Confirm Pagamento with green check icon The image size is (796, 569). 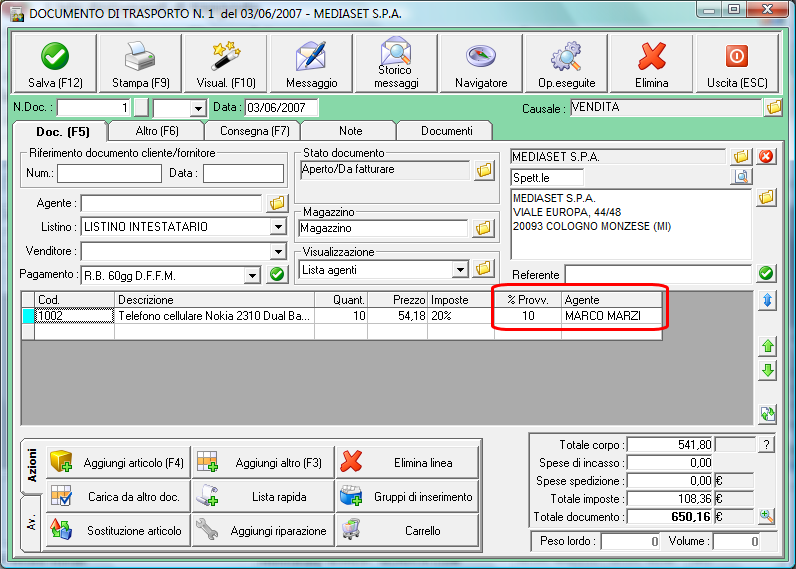pyautogui.click(x=277, y=275)
